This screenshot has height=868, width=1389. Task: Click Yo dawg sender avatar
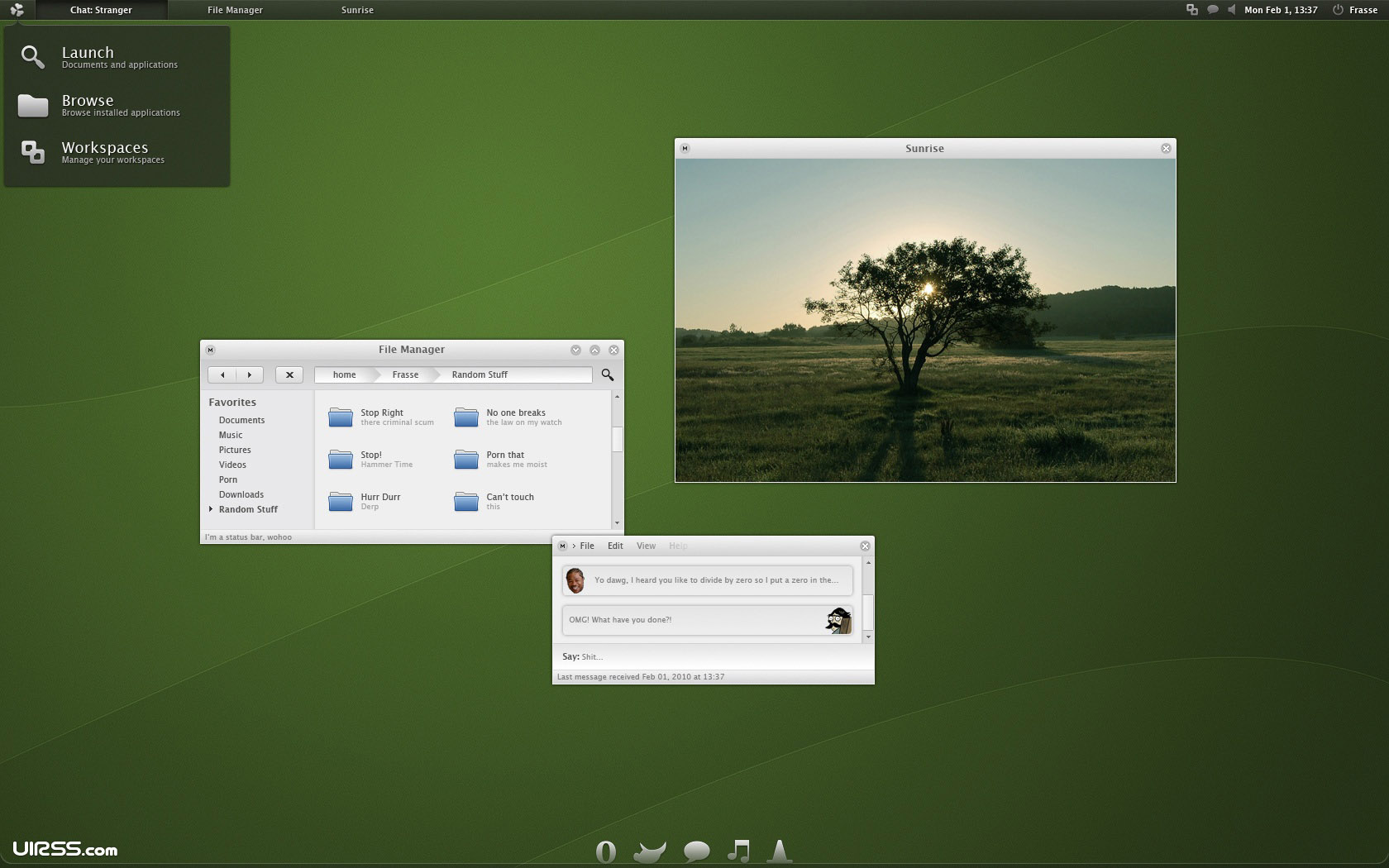click(575, 580)
